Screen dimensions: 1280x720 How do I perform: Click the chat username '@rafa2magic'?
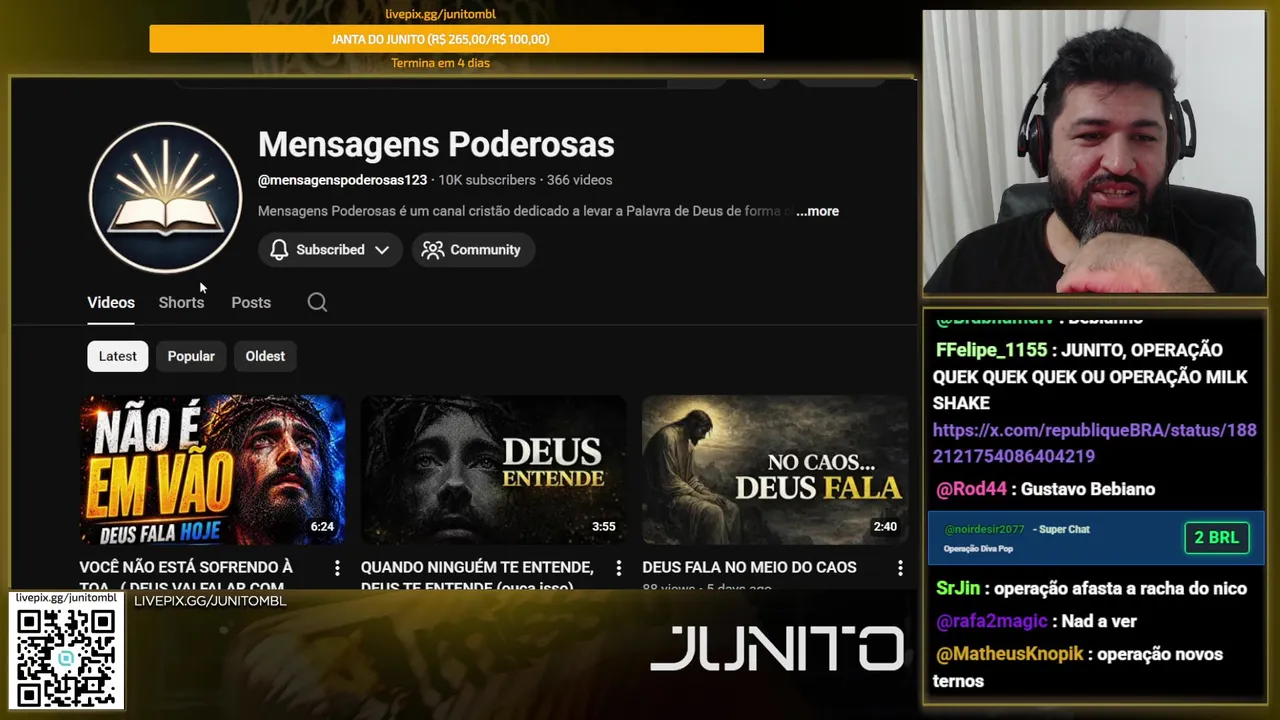(991, 621)
